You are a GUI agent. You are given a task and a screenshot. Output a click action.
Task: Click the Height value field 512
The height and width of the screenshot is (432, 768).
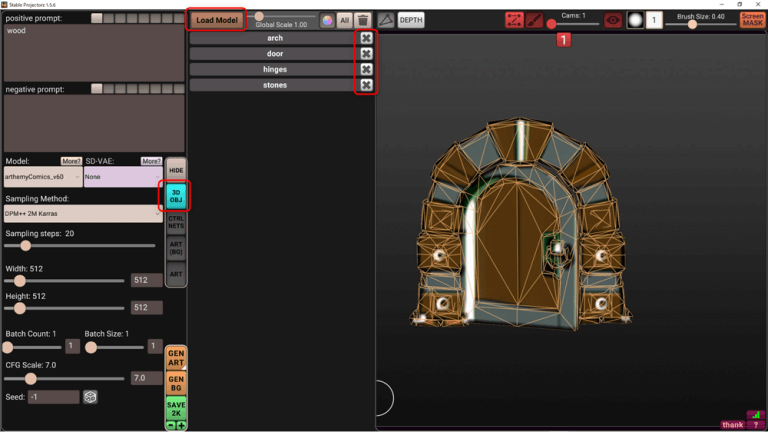[146, 308]
